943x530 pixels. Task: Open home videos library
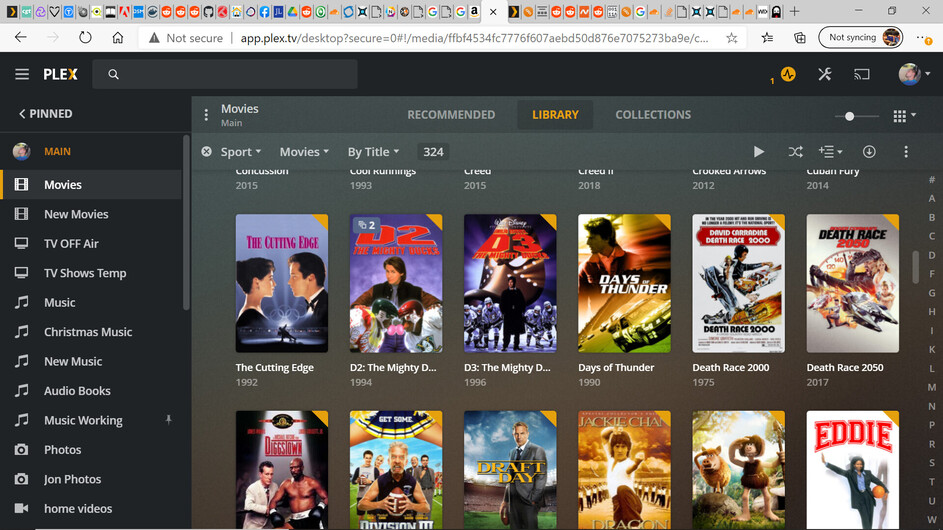point(91,509)
